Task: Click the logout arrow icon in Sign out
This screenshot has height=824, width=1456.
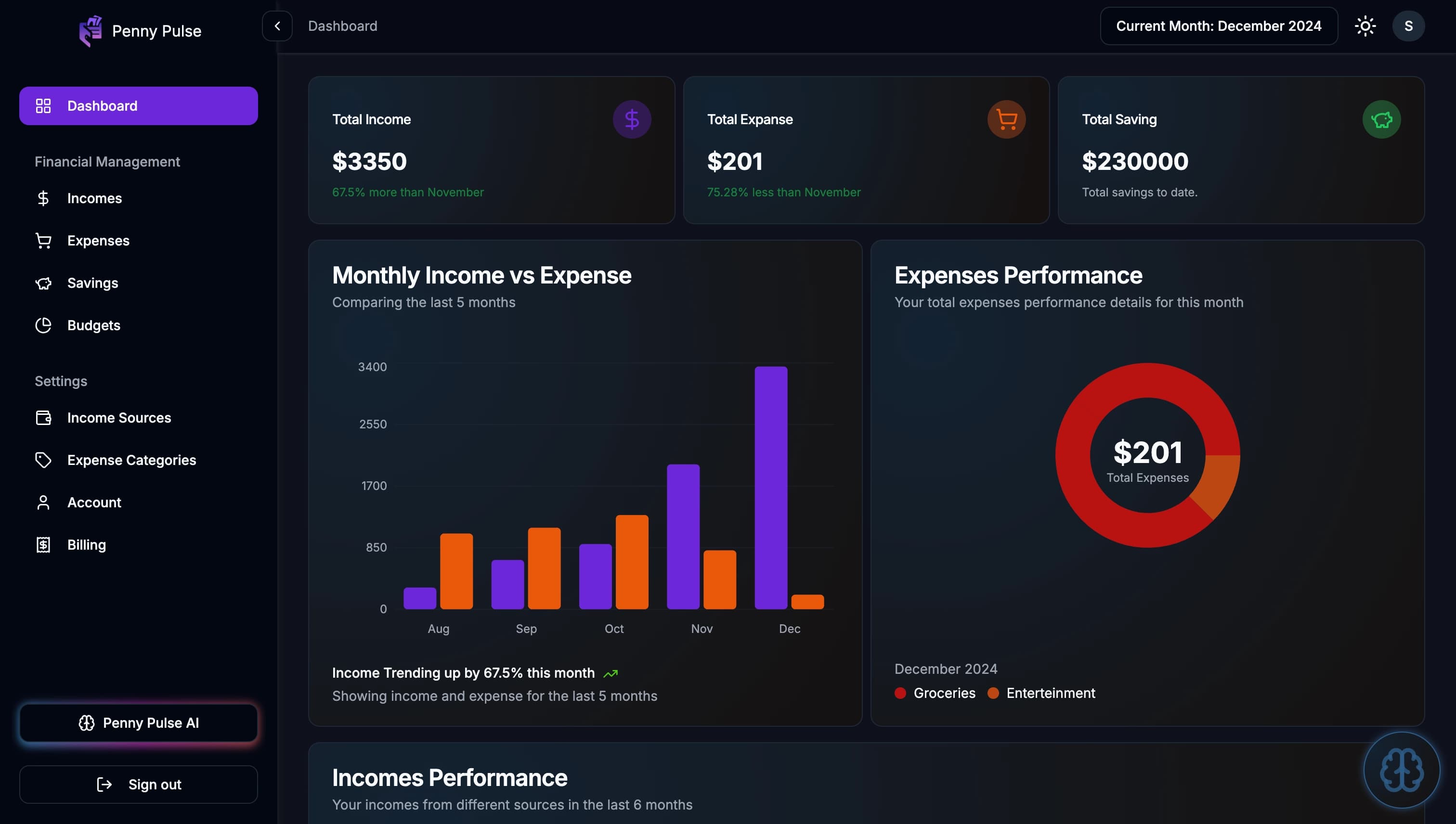Action: pyautogui.click(x=104, y=785)
